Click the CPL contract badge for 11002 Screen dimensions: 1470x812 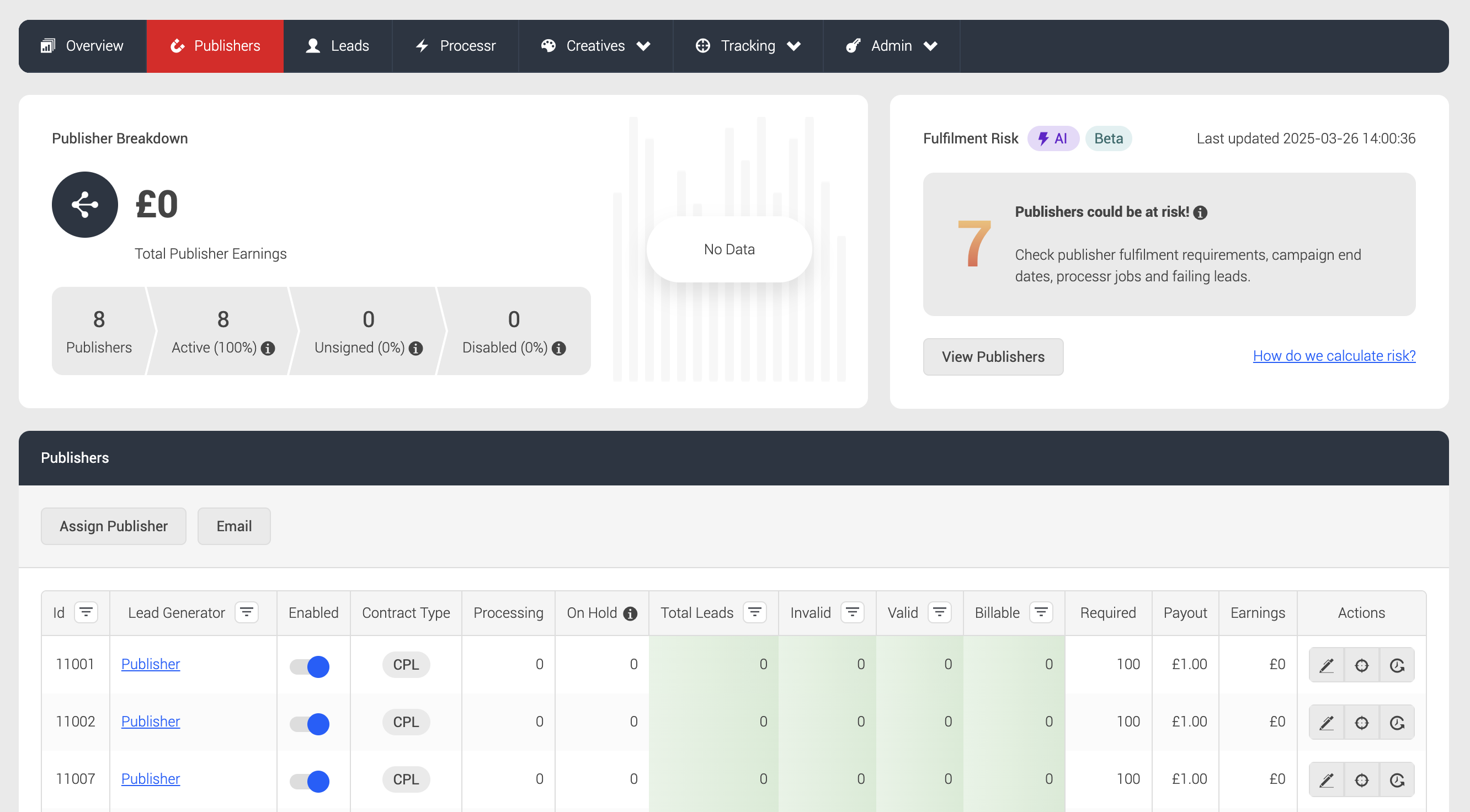pyautogui.click(x=406, y=722)
